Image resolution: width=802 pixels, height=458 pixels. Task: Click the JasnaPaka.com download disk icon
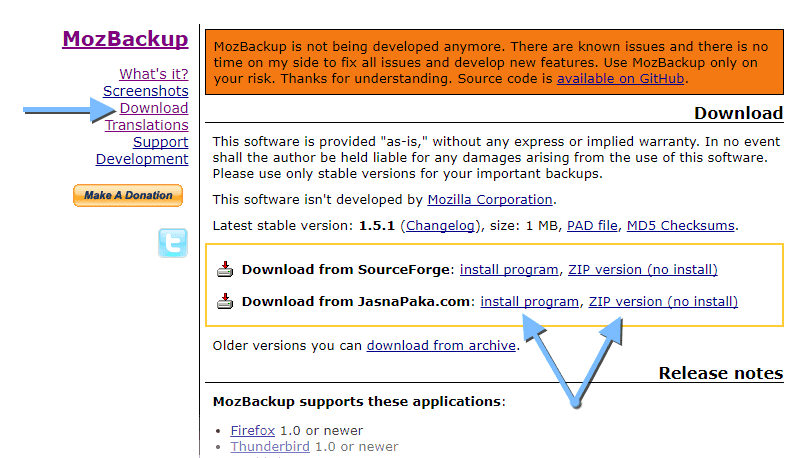click(225, 301)
